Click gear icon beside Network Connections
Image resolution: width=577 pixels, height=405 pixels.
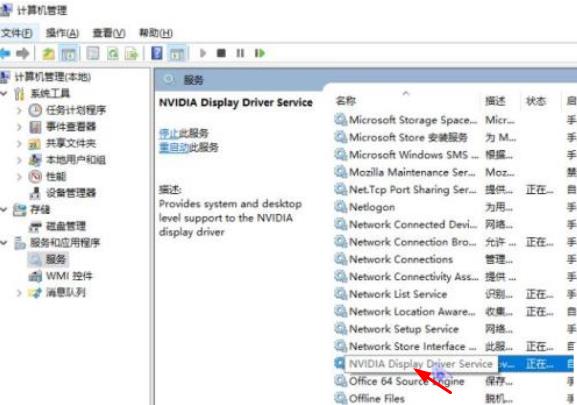coord(340,259)
